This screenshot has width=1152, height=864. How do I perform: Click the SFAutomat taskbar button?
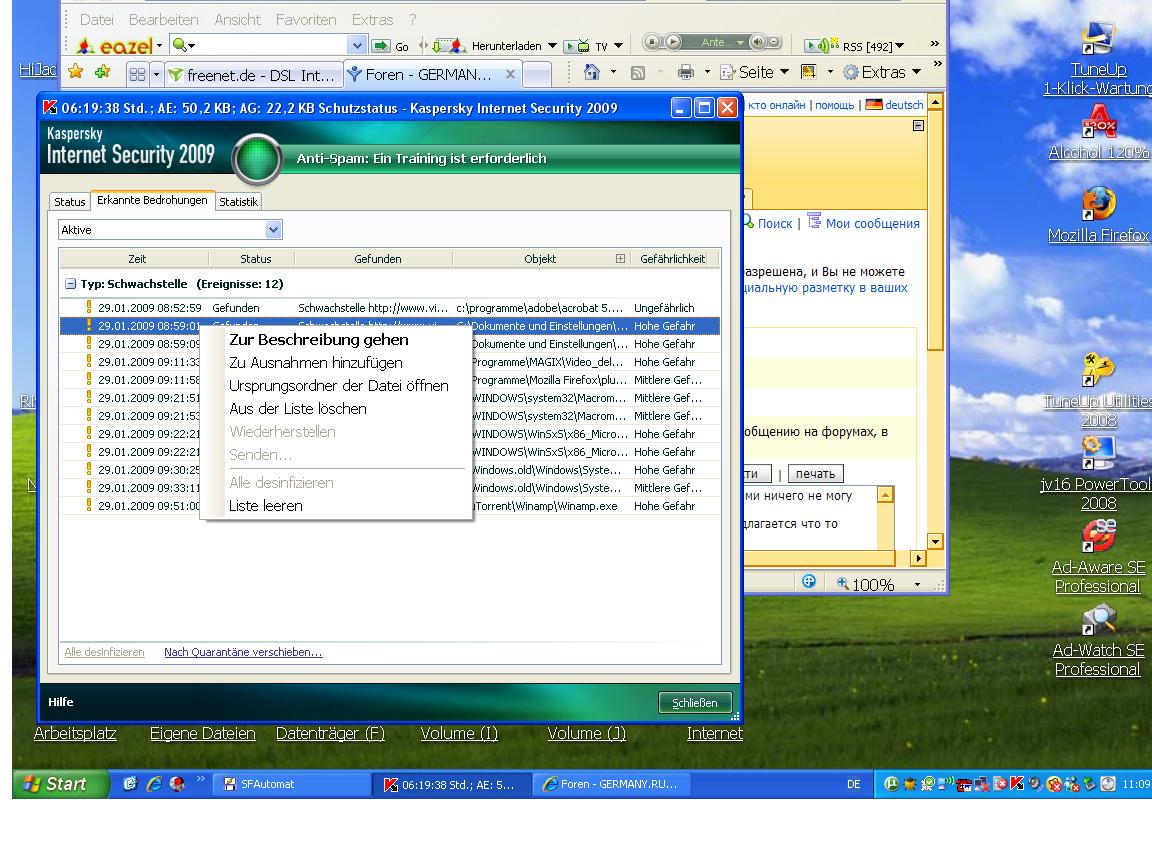click(292, 784)
